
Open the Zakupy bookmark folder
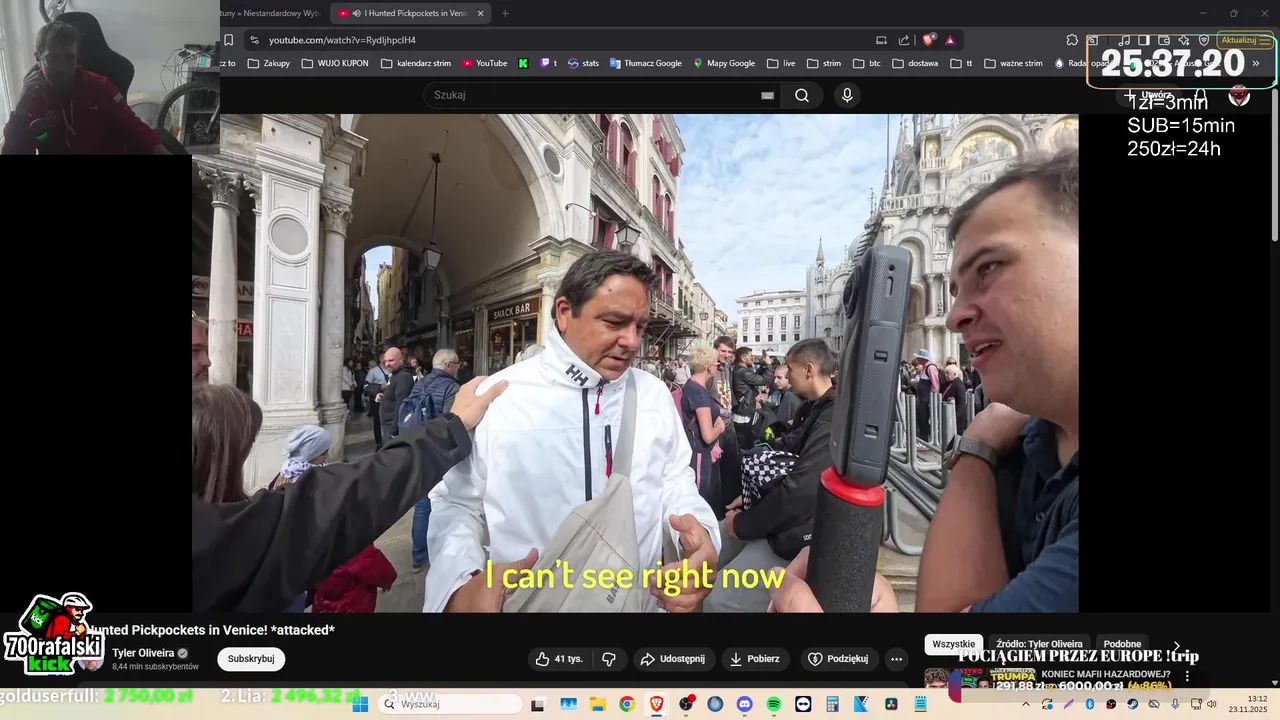(x=269, y=63)
